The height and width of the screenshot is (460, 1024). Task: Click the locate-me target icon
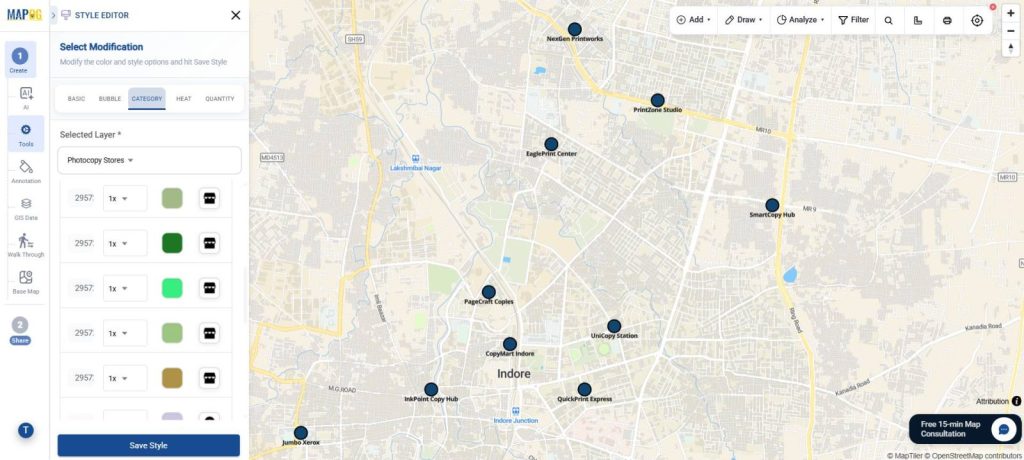pos(977,20)
